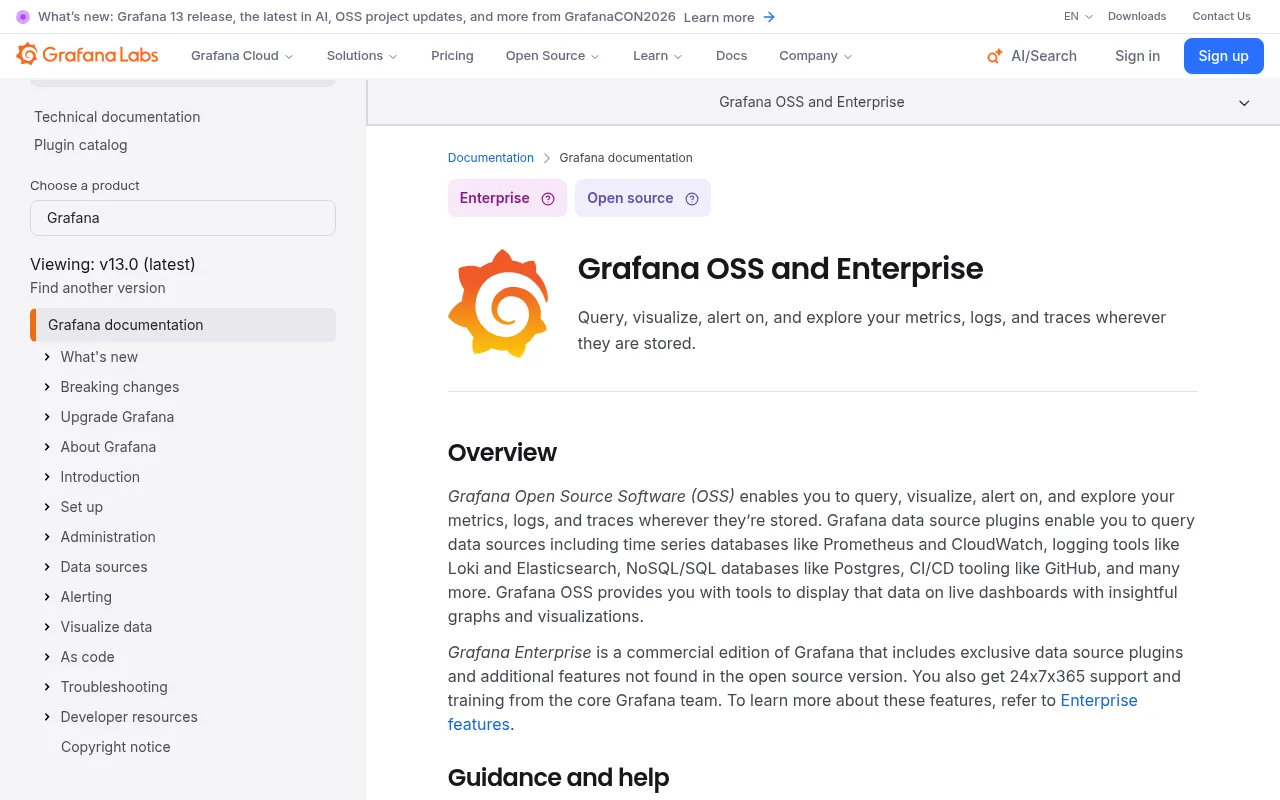Click Sign in

pos(1138,56)
